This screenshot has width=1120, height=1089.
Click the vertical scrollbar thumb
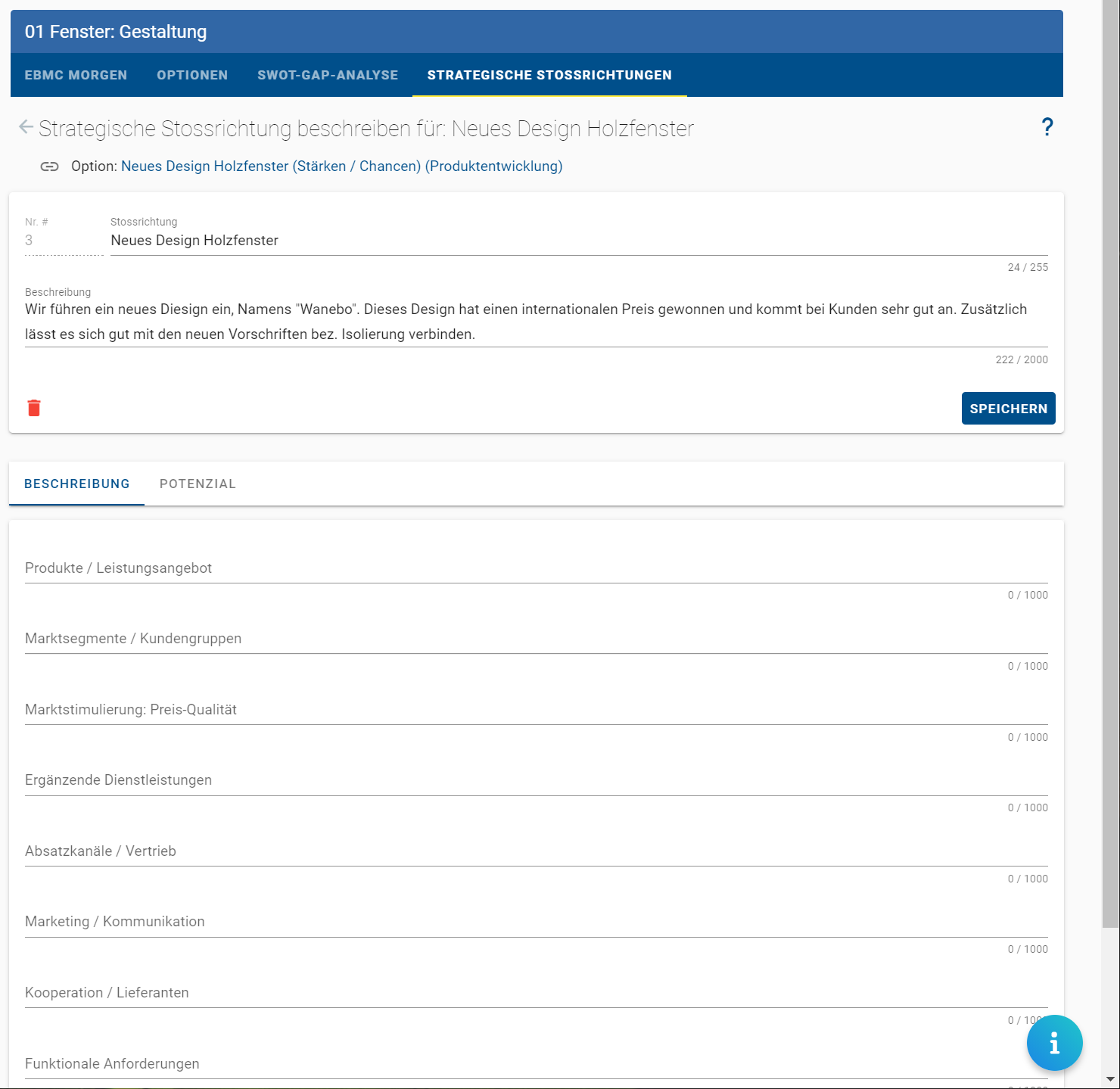[x=1110, y=463]
